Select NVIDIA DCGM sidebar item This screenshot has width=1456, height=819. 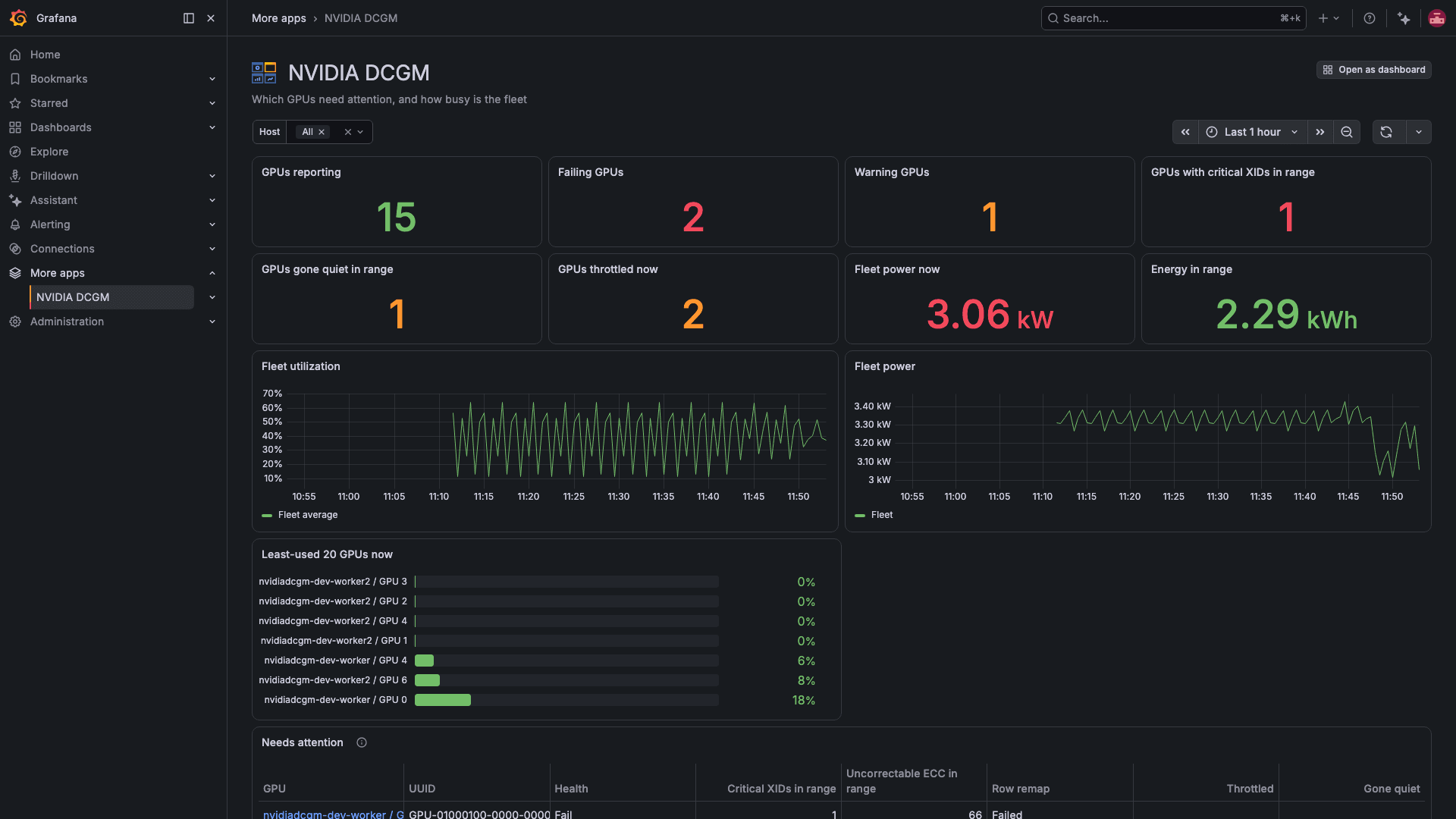pyautogui.click(x=111, y=297)
